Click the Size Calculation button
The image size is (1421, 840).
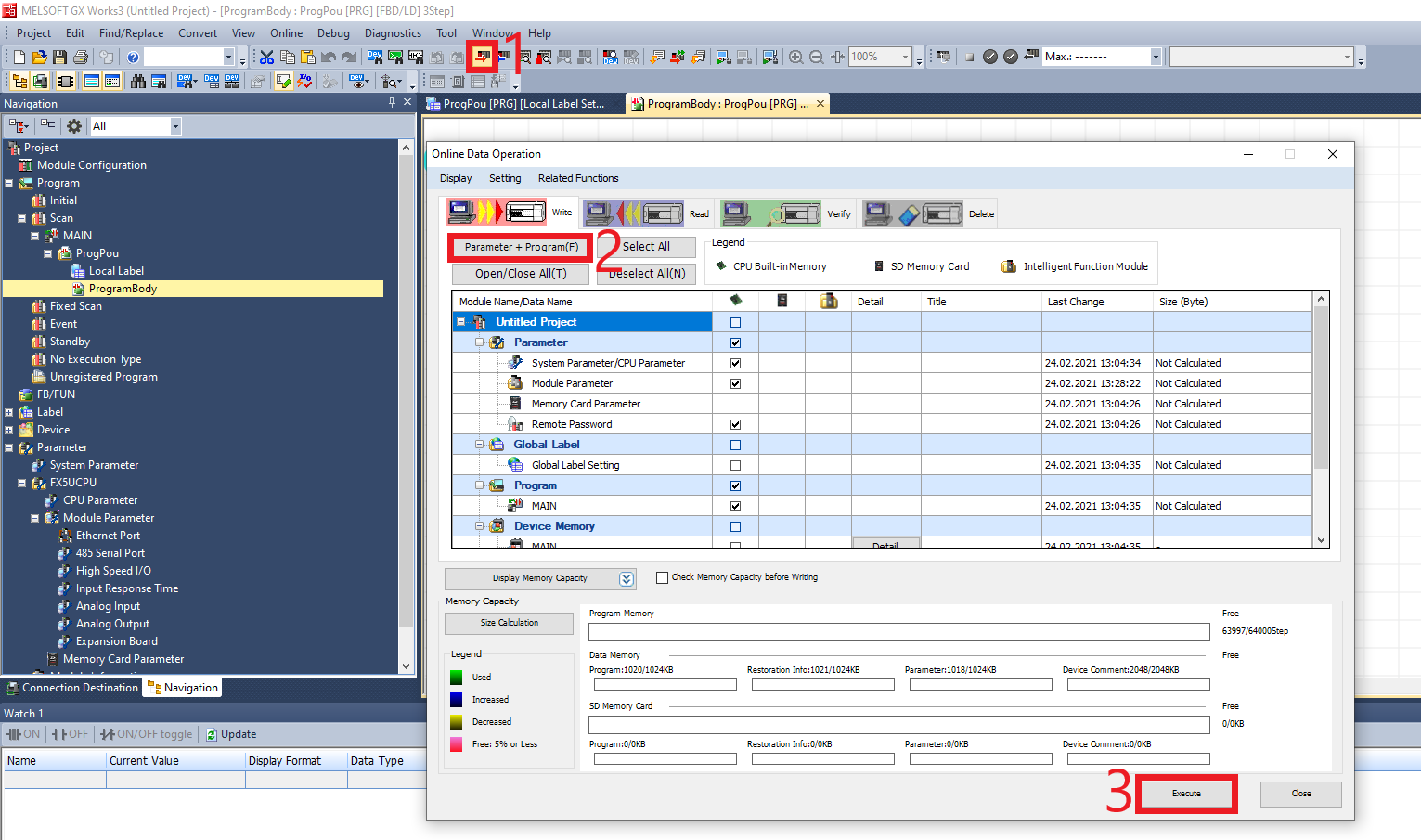coord(509,623)
